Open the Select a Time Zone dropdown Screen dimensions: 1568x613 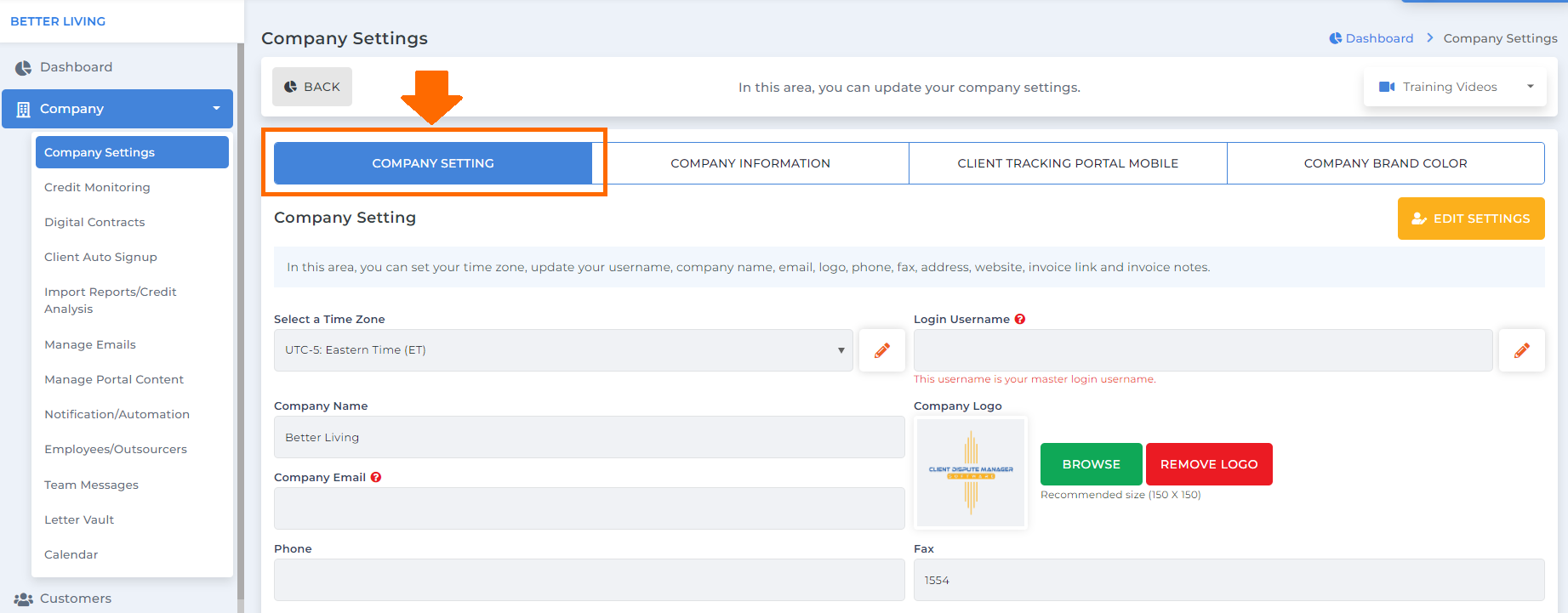click(563, 350)
